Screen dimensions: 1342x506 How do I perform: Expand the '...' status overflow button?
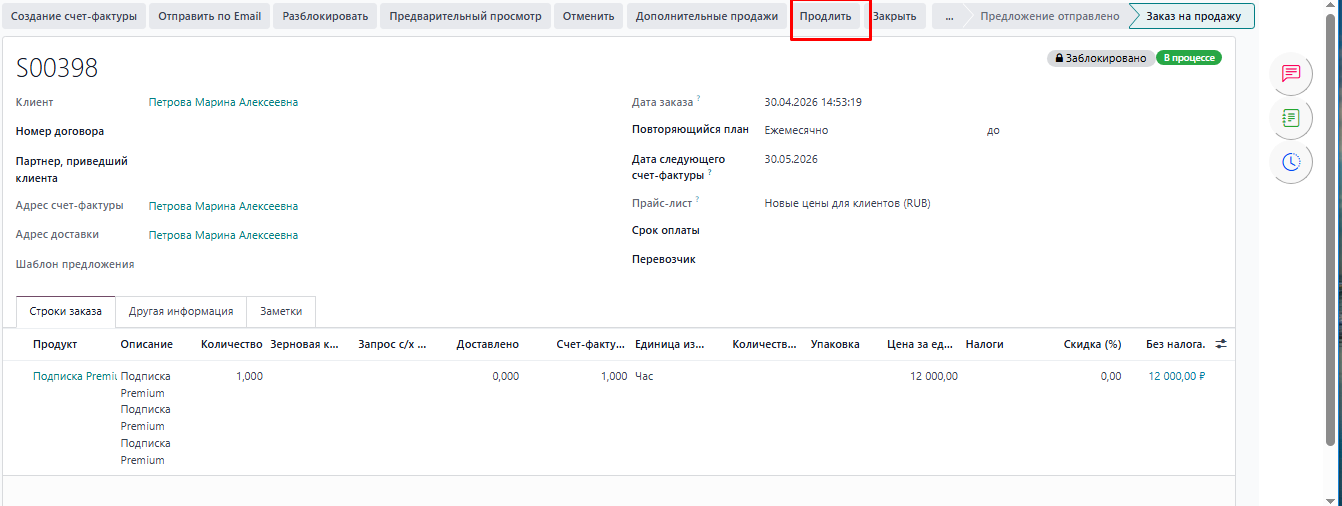pyautogui.click(x=949, y=16)
